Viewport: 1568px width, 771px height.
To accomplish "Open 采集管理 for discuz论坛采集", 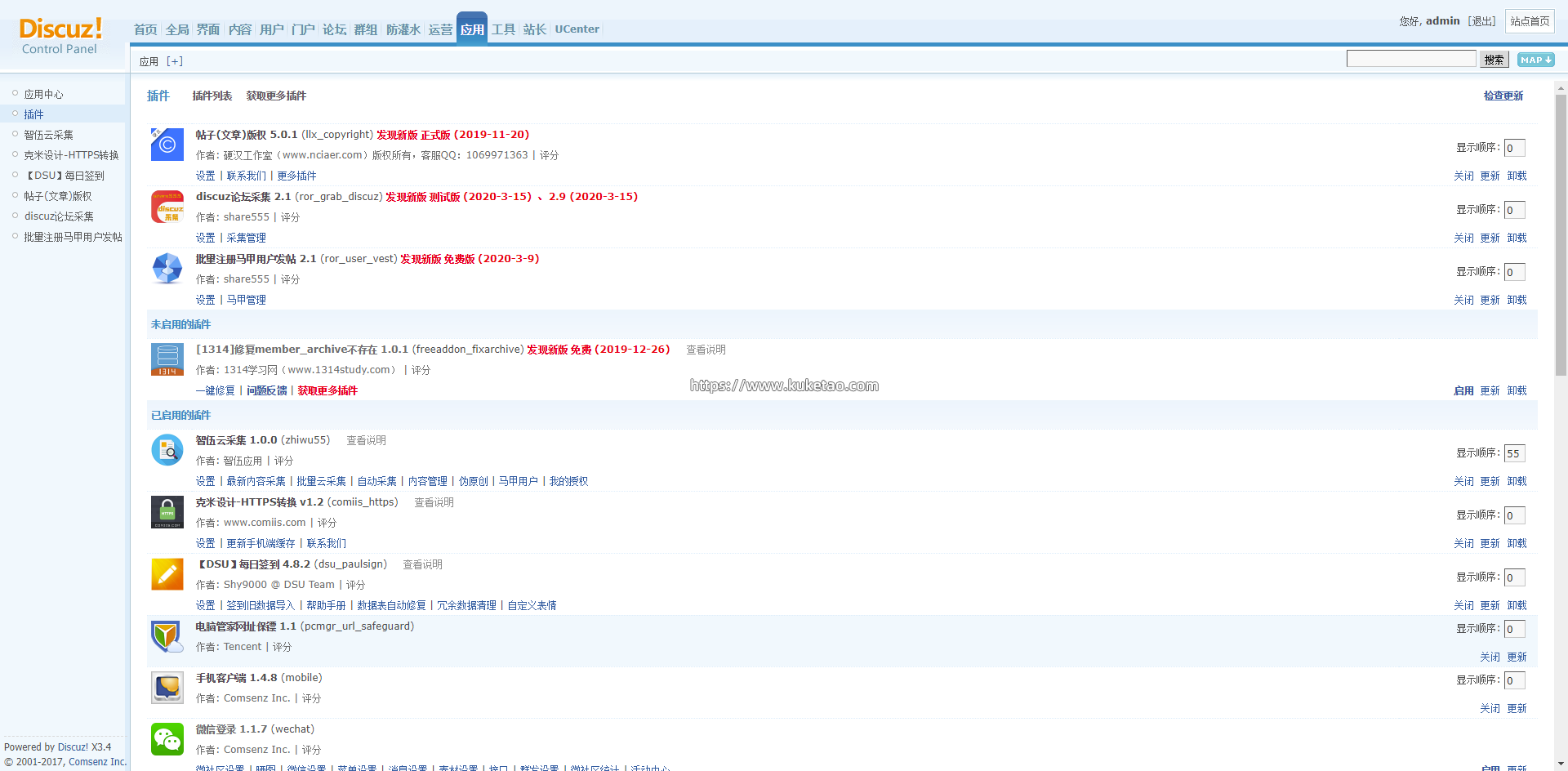I will point(246,238).
